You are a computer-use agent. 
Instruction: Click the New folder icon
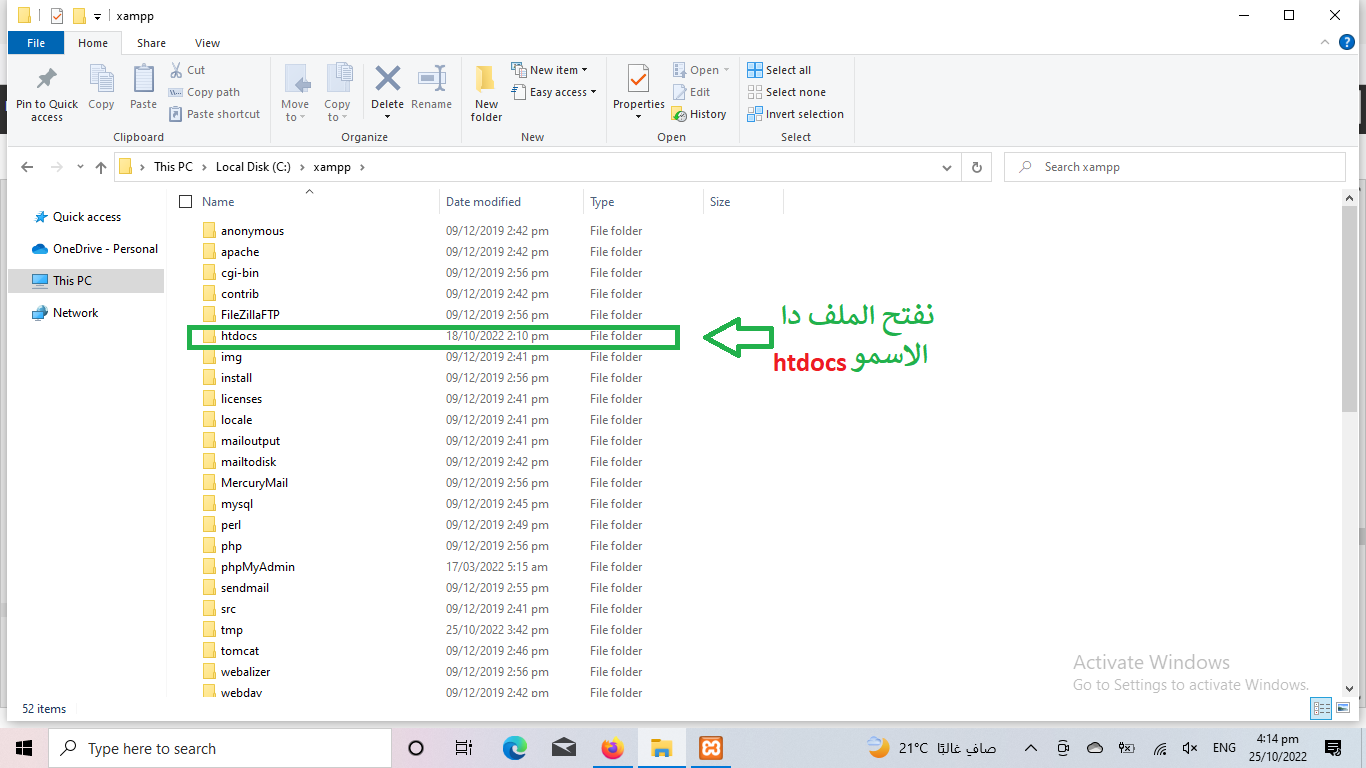point(486,80)
